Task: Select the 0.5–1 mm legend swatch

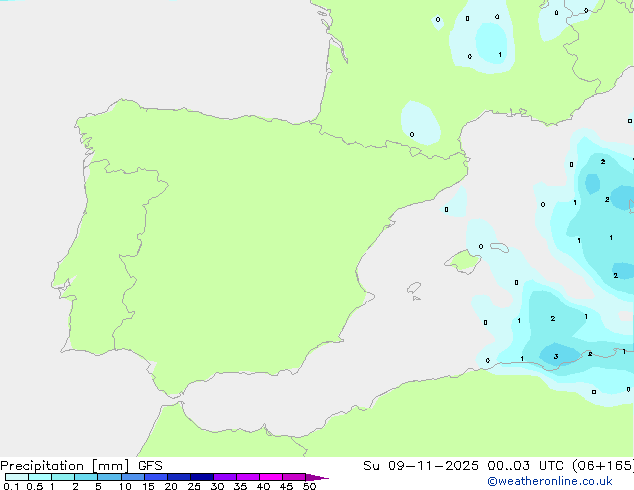Action: [40, 477]
